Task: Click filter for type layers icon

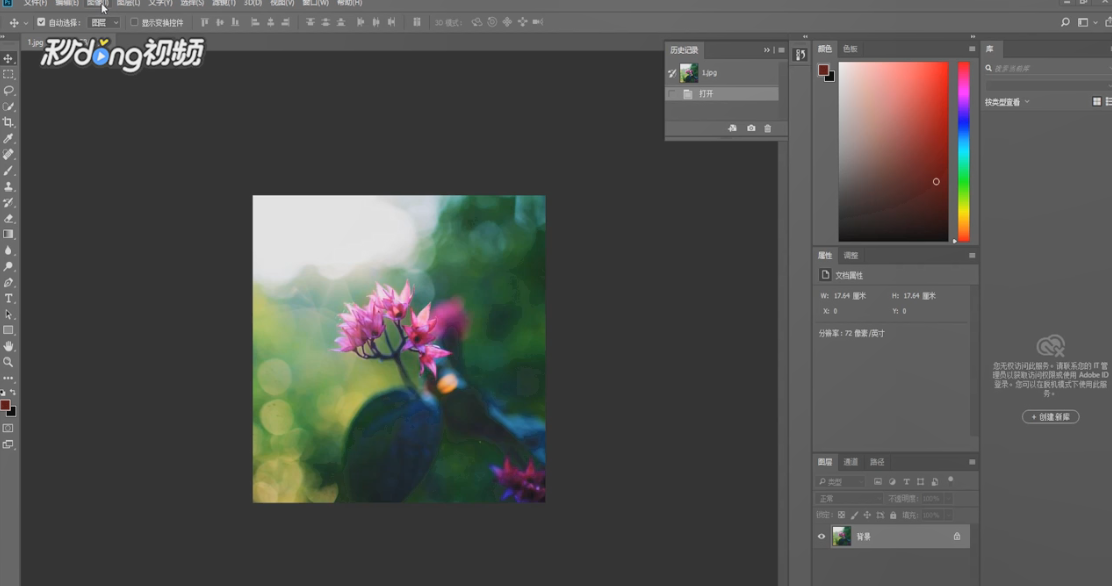Action: pos(906,482)
